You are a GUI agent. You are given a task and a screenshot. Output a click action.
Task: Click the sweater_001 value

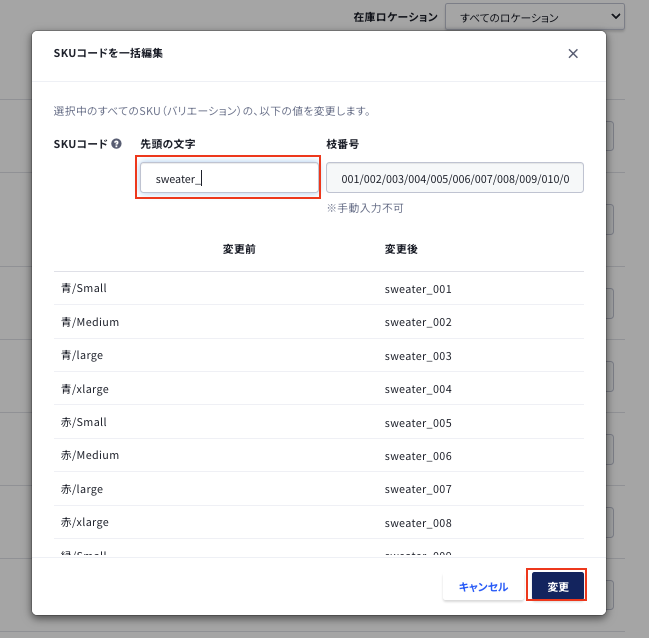point(418,289)
